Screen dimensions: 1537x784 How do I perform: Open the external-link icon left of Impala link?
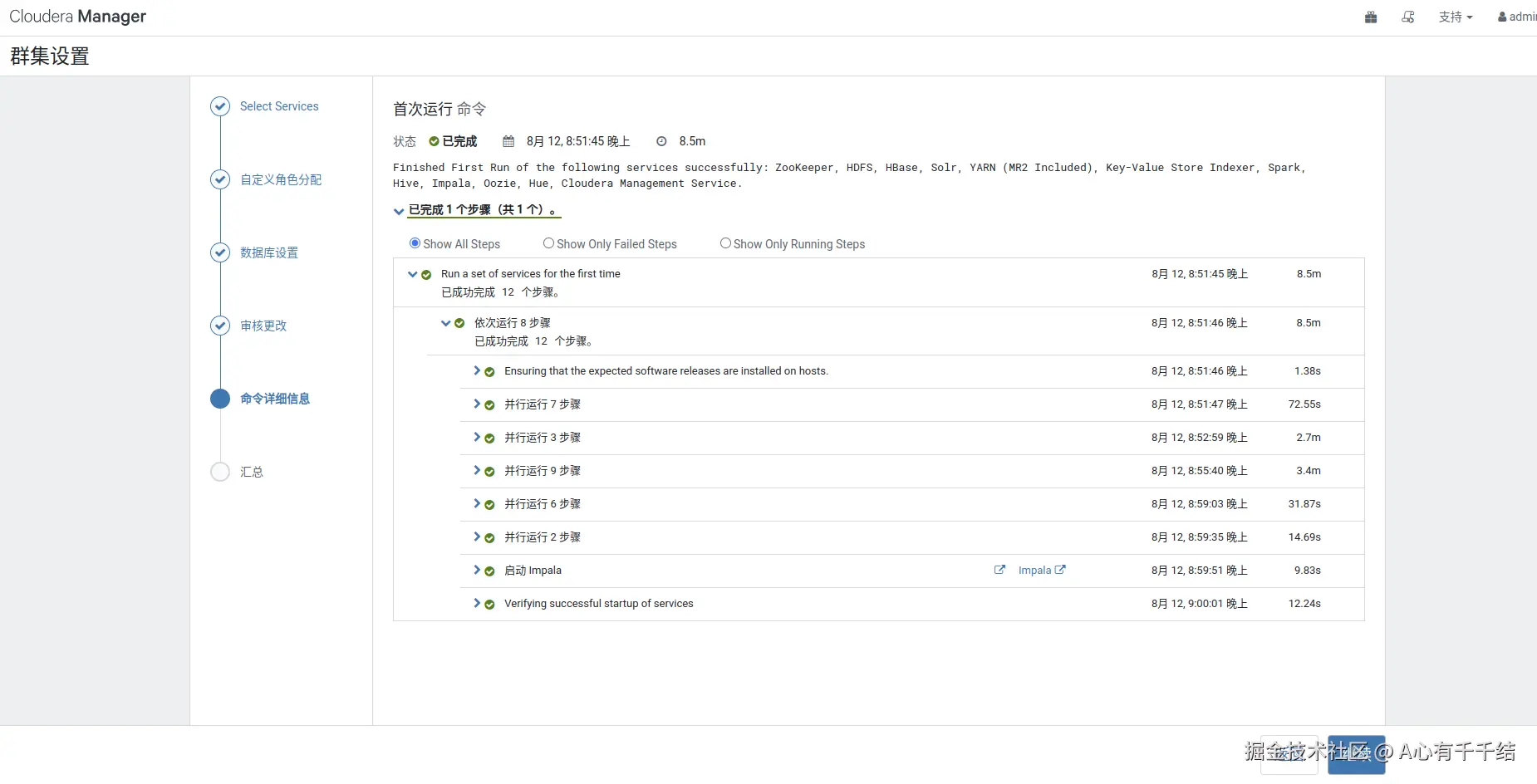click(x=999, y=570)
